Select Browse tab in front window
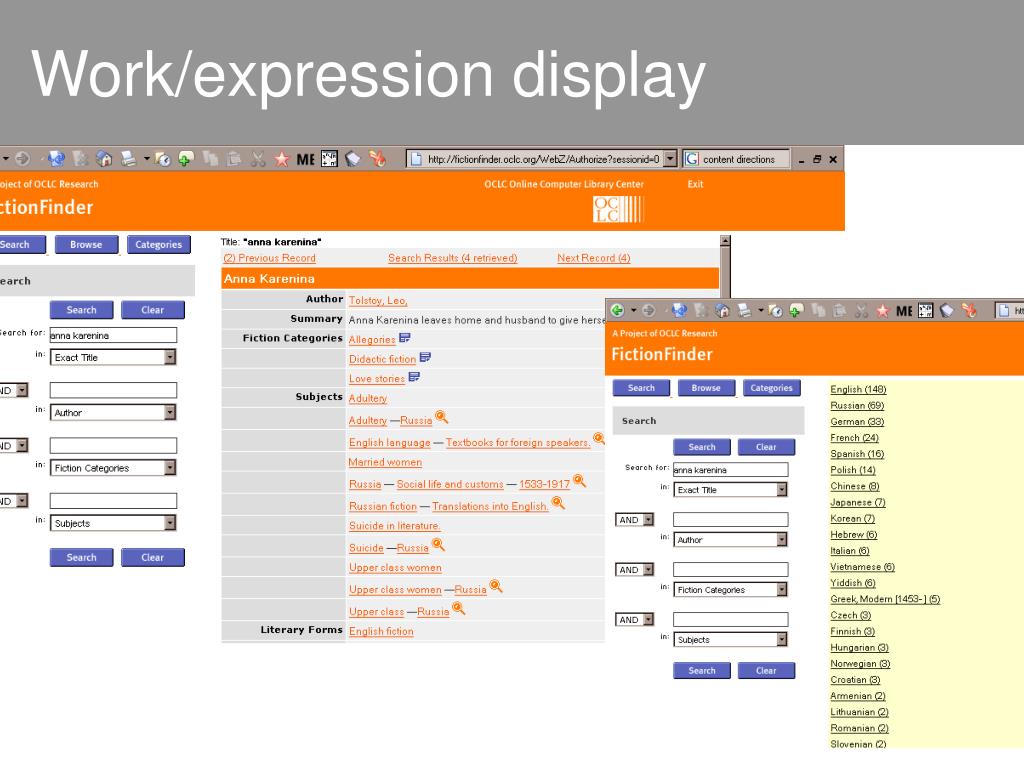 (x=706, y=388)
